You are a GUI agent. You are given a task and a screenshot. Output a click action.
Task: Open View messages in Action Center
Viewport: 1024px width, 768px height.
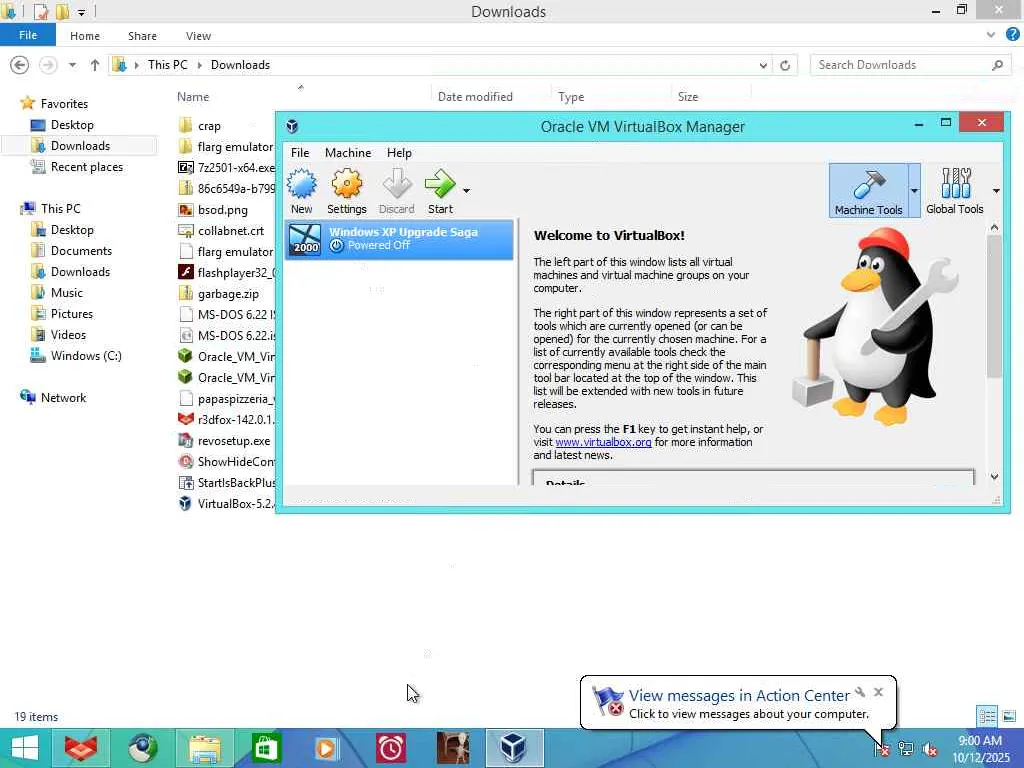tap(739, 696)
